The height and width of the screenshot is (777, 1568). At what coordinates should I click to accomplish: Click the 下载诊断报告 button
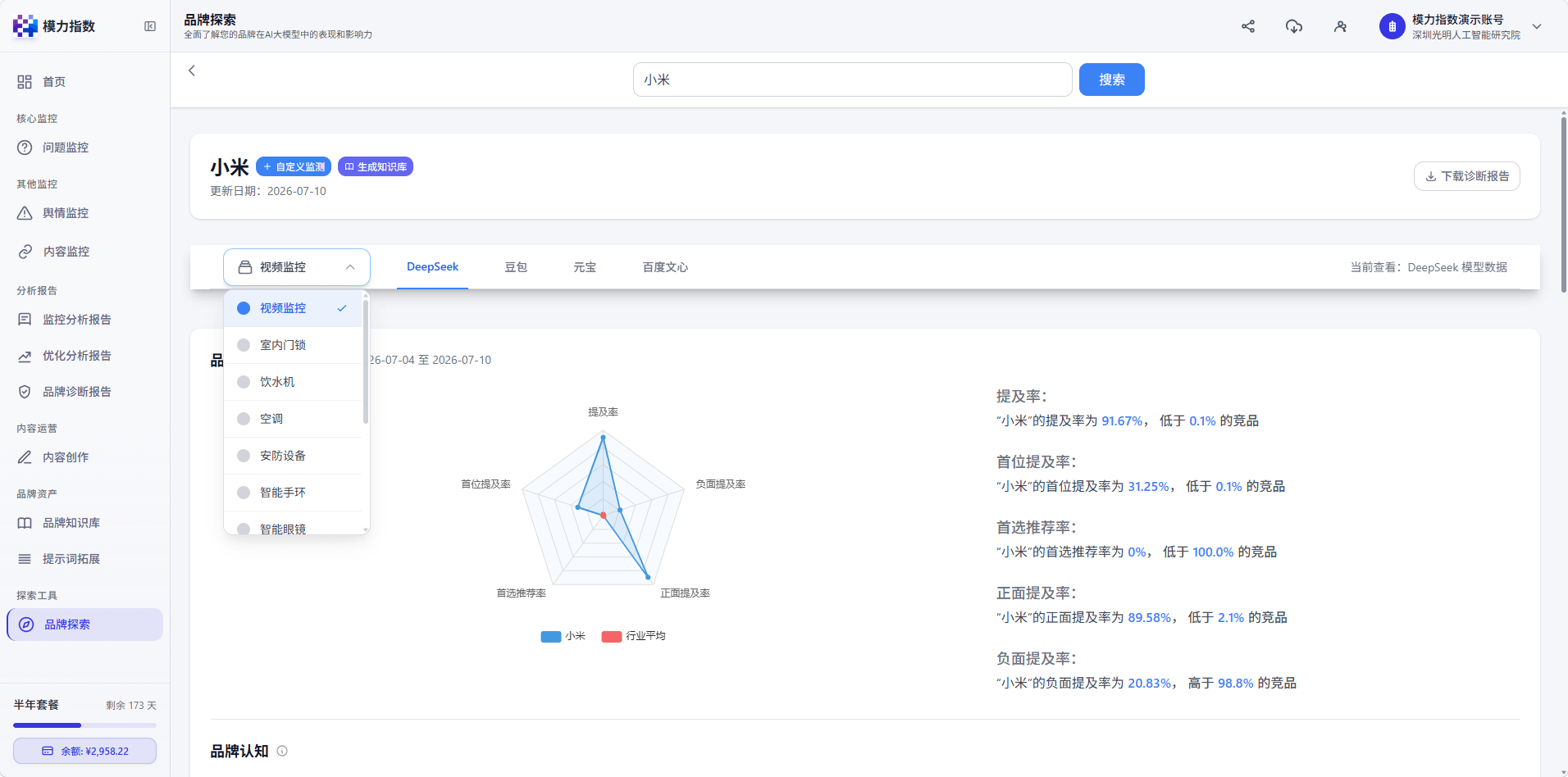(1466, 176)
